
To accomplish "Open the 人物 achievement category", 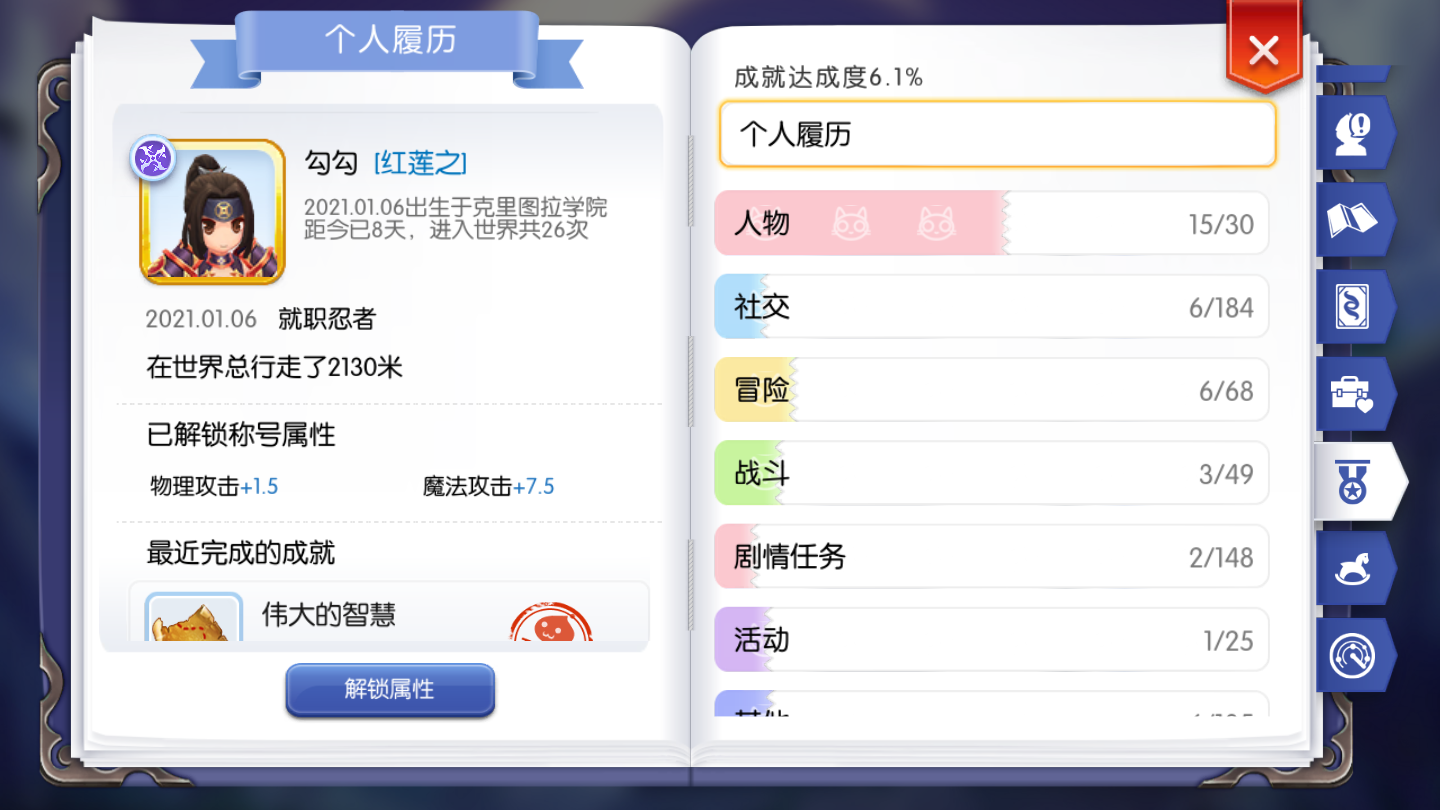I will coord(991,223).
